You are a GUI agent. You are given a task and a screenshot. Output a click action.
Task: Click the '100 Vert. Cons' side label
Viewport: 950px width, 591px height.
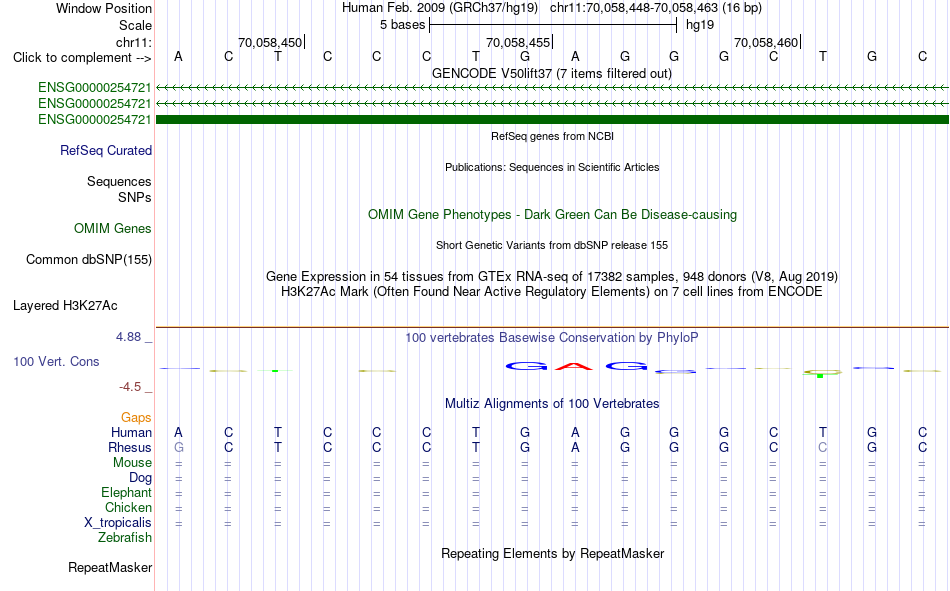56,361
